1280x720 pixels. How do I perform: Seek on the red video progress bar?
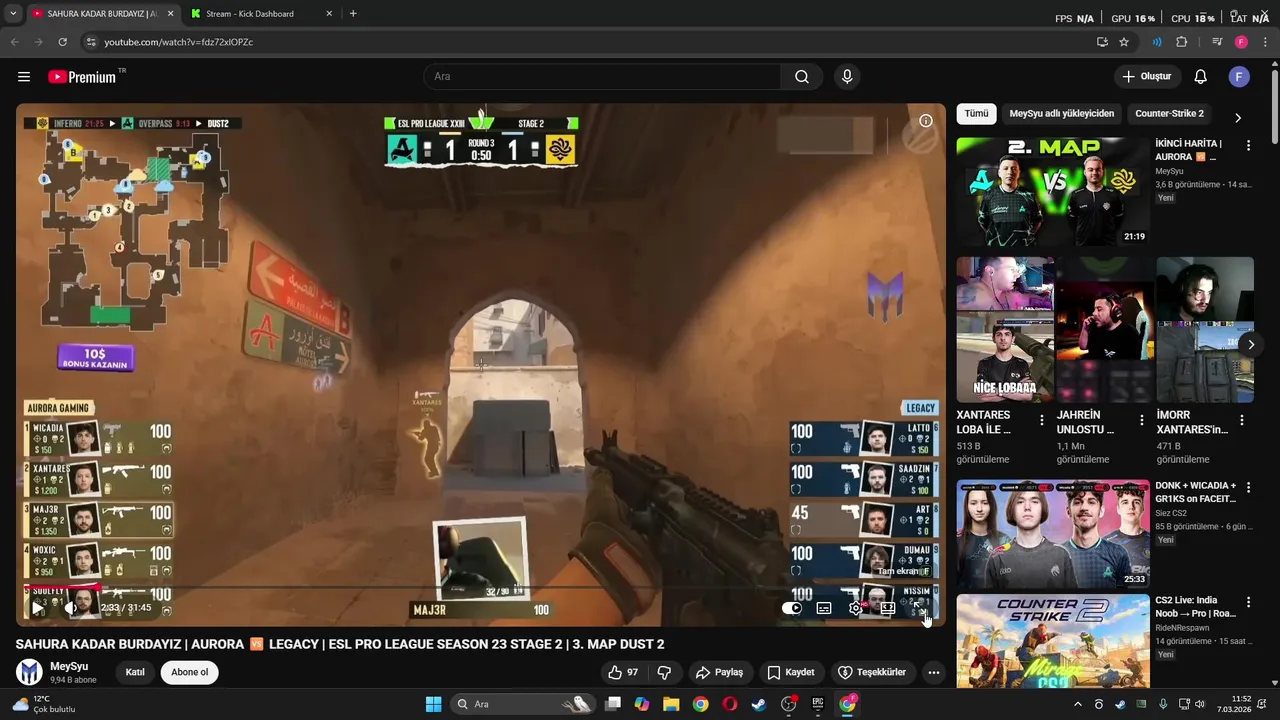point(481,588)
